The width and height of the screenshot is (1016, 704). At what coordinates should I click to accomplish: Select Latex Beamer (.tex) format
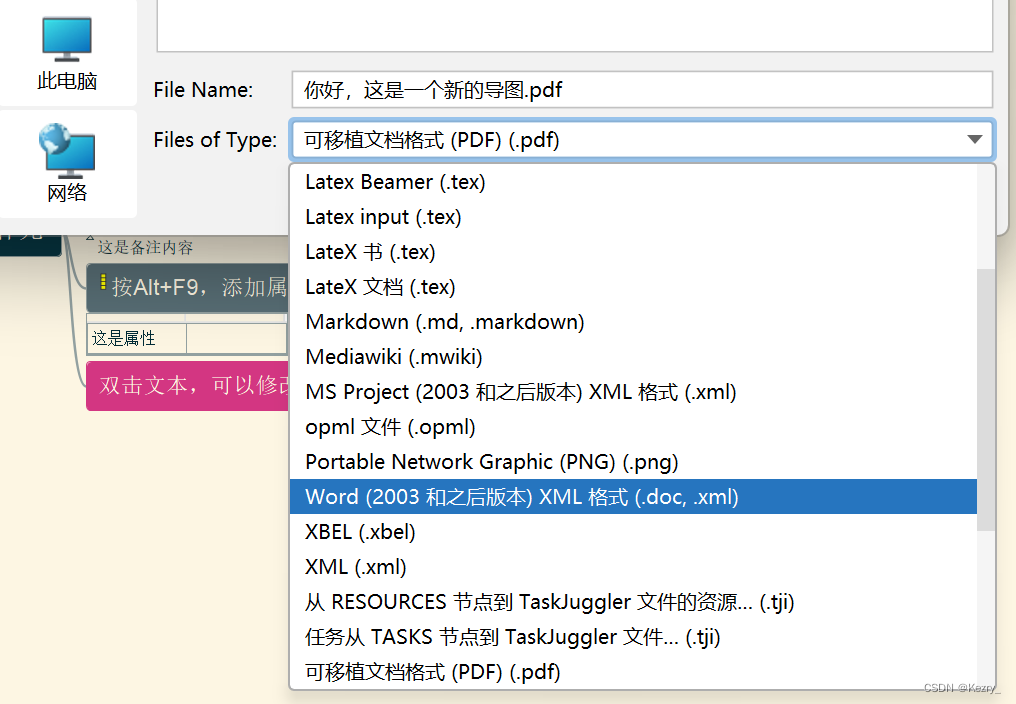(633, 182)
